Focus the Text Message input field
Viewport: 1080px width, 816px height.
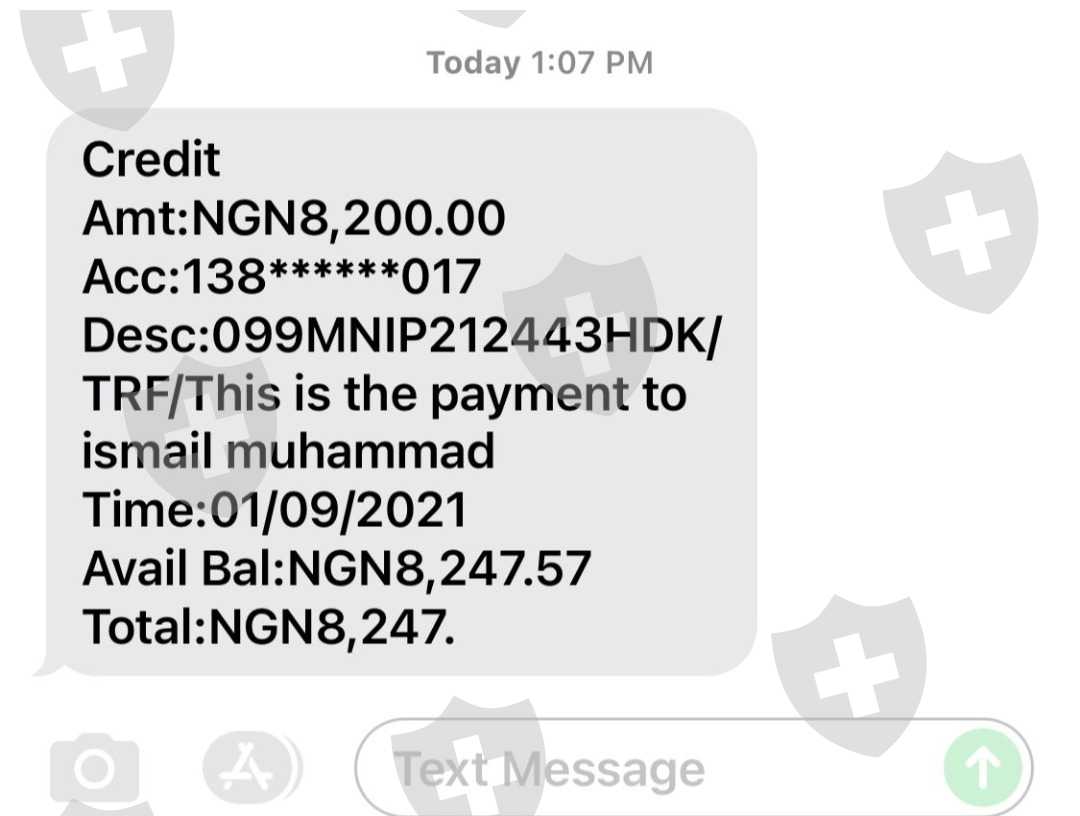[x=694, y=768]
